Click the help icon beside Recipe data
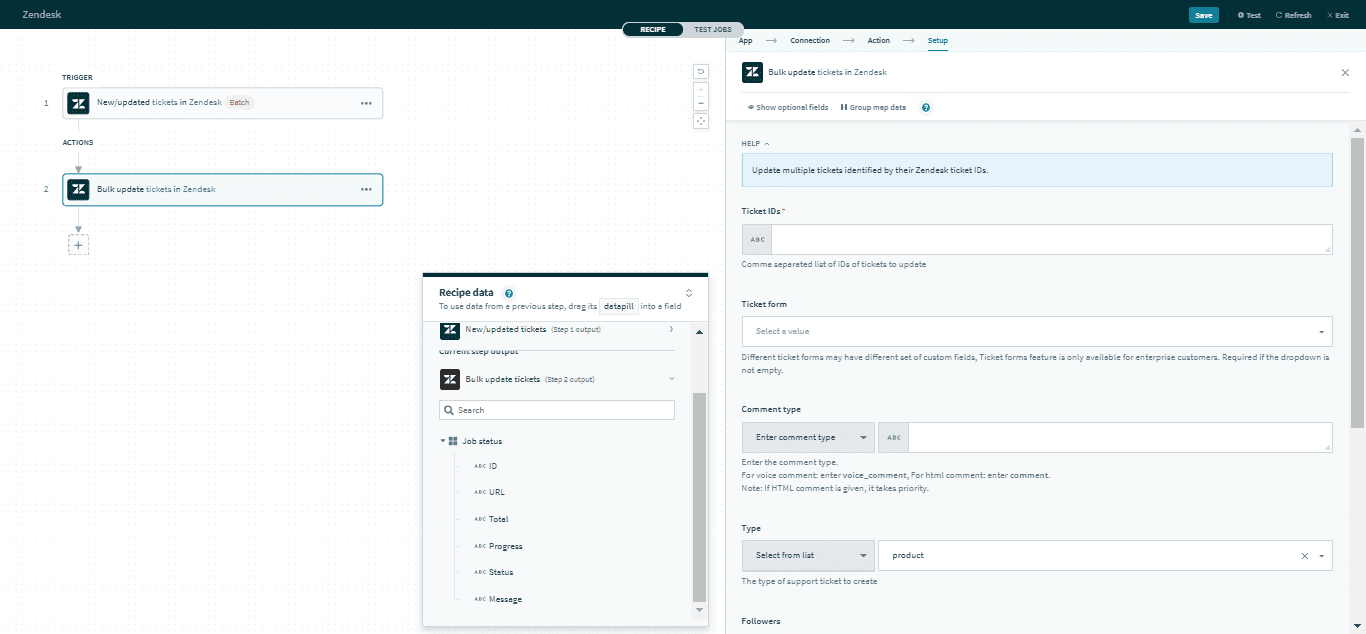1366x634 pixels. tap(509, 293)
